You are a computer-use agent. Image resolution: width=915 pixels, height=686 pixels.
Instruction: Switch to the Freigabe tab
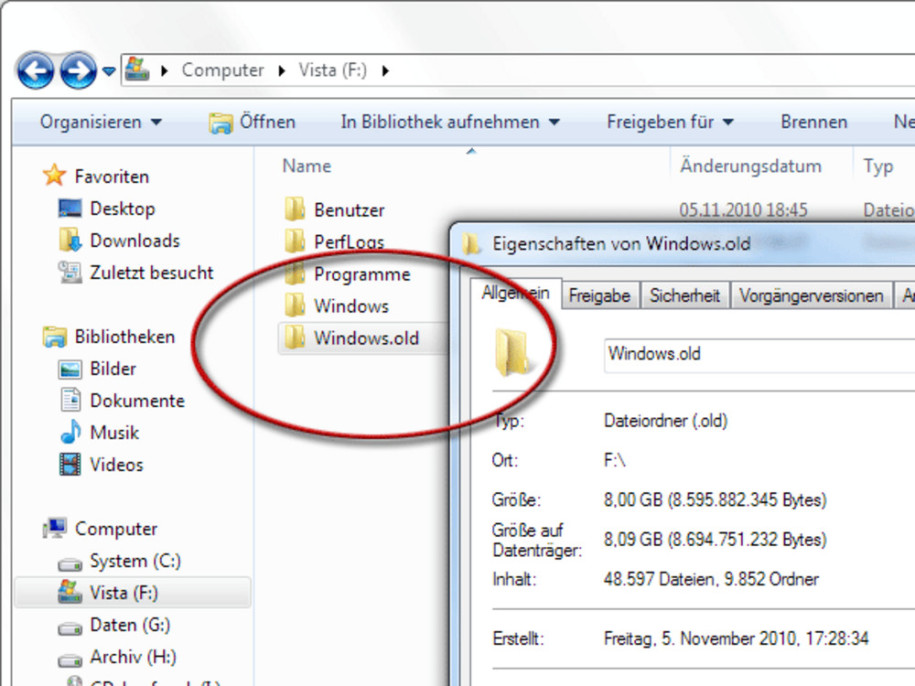point(599,296)
